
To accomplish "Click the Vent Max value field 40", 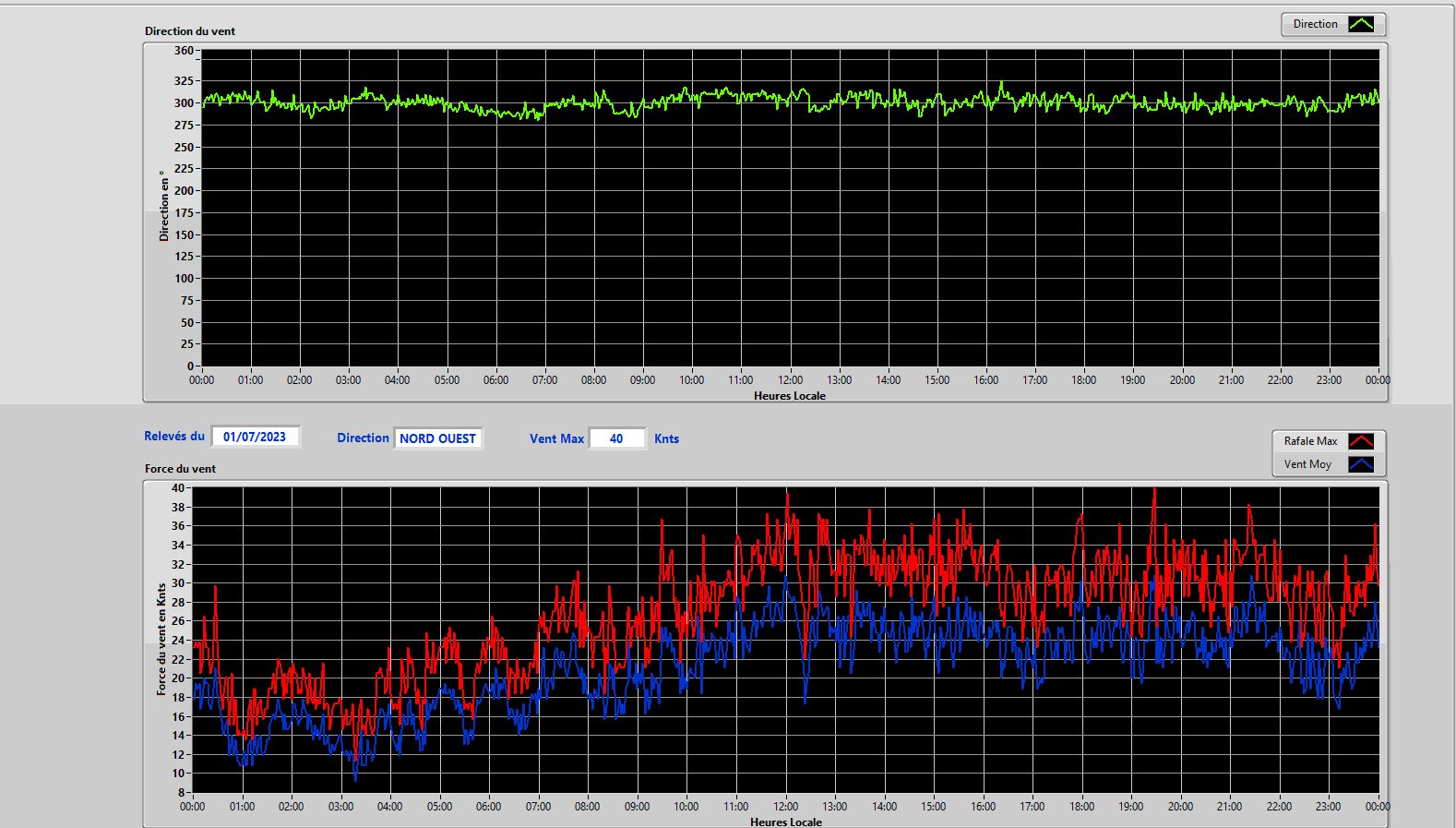I will click(x=616, y=438).
